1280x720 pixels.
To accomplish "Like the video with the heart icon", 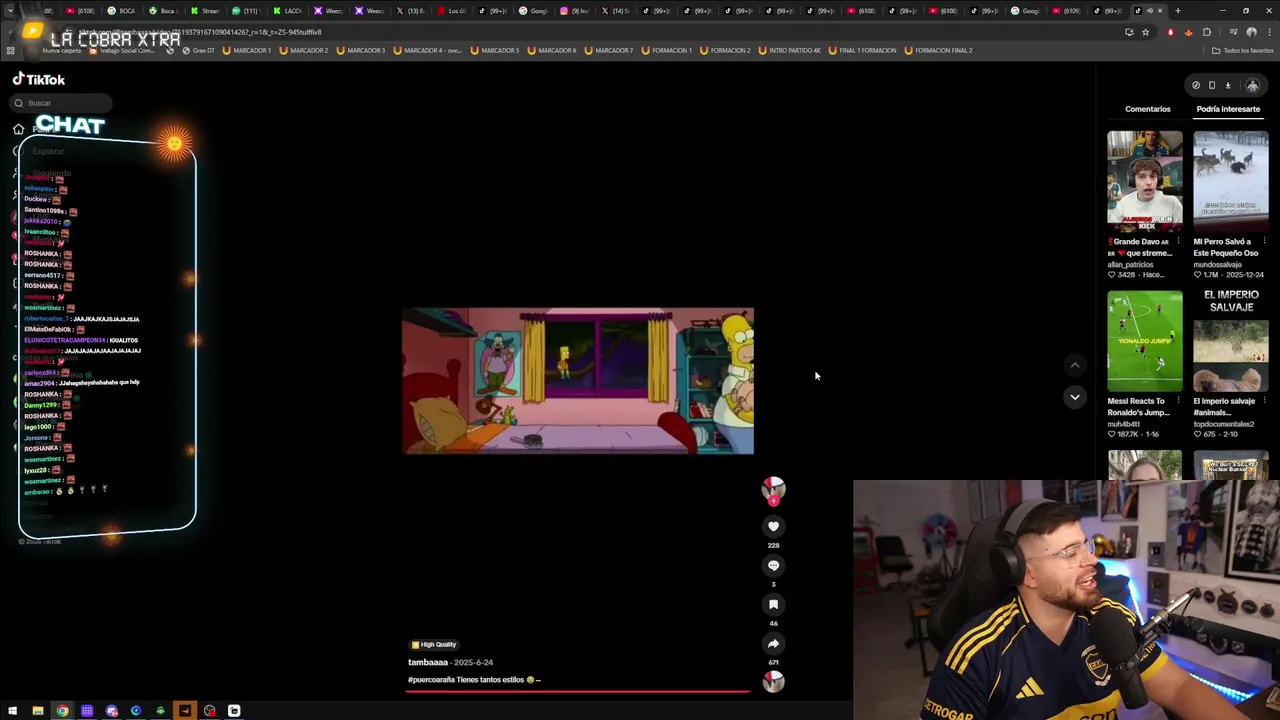I will (x=773, y=526).
